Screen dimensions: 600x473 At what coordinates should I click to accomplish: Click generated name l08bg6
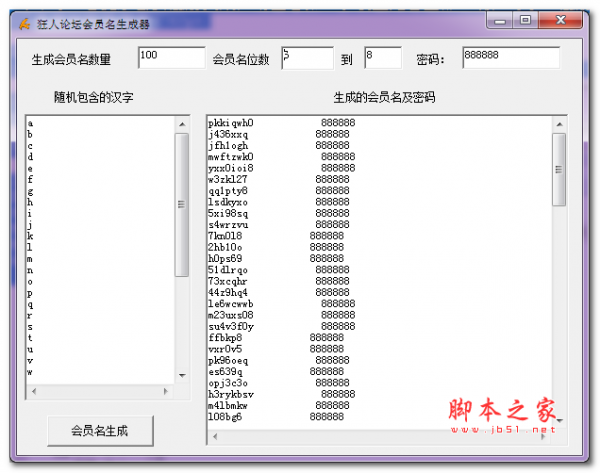point(225,417)
